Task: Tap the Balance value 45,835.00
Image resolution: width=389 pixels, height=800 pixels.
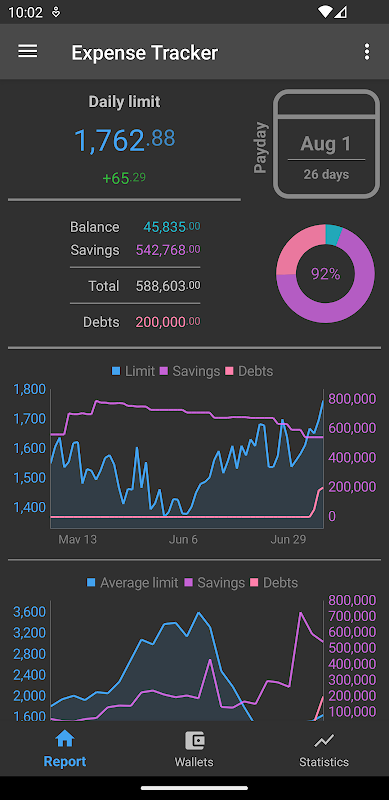Action: tap(172, 227)
